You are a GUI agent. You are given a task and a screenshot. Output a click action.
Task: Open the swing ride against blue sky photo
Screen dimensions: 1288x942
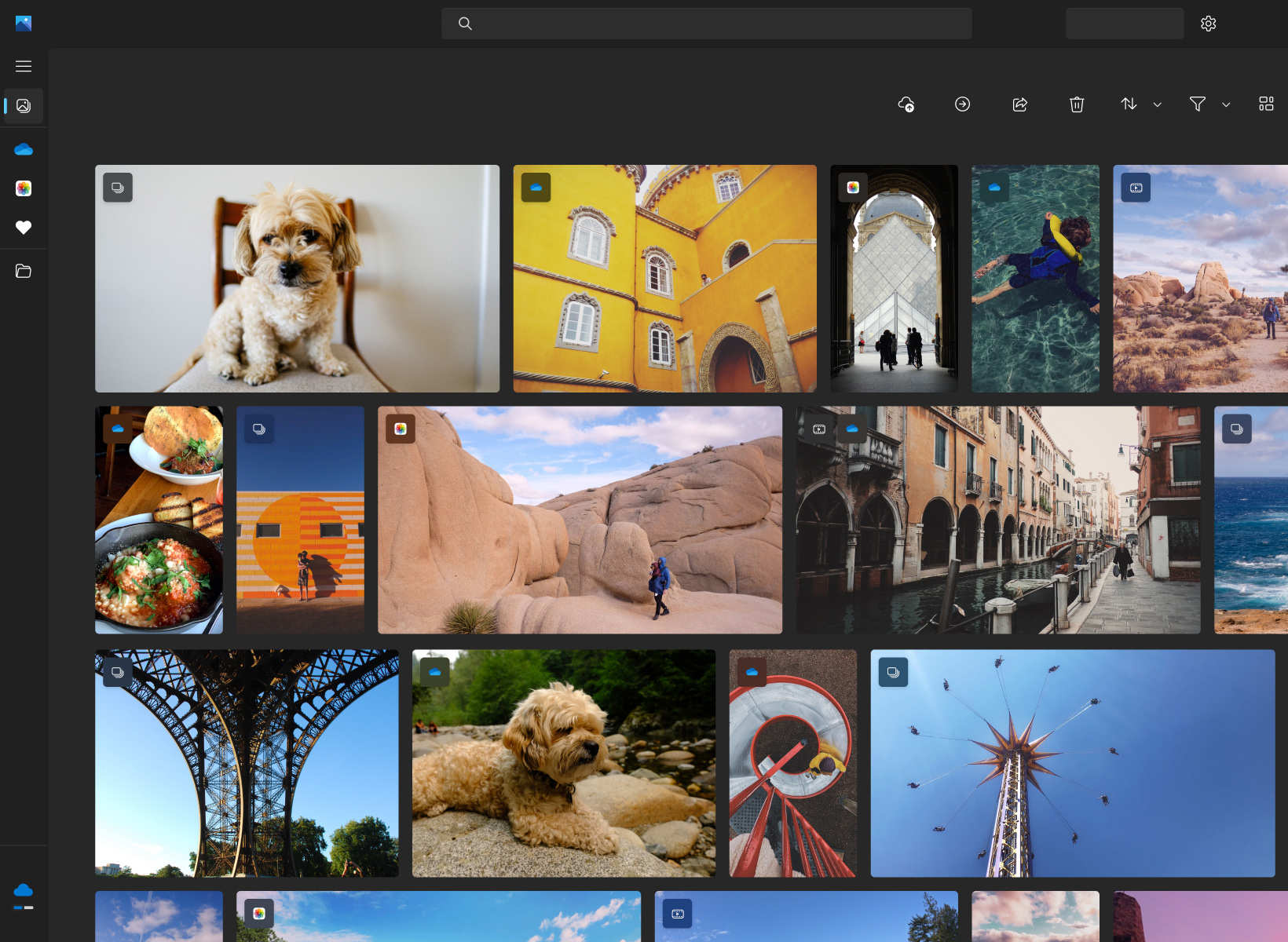pyautogui.click(x=1073, y=763)
